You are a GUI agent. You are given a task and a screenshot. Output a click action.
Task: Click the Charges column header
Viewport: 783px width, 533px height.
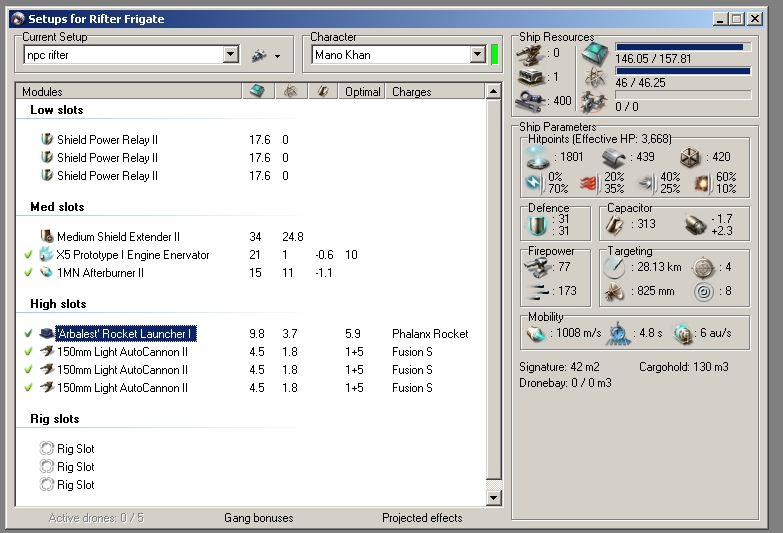(x=434, y=91)
